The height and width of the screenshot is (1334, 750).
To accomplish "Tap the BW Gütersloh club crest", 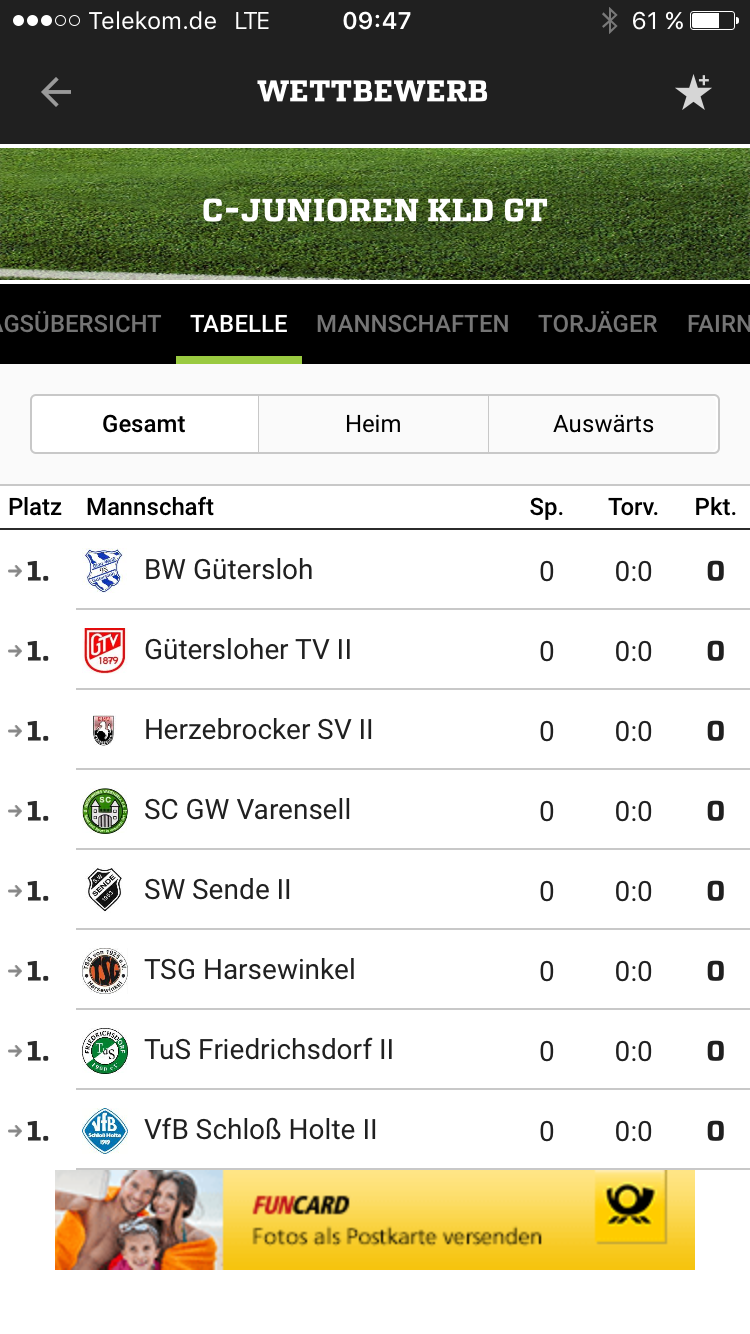I will click(104, 570).
